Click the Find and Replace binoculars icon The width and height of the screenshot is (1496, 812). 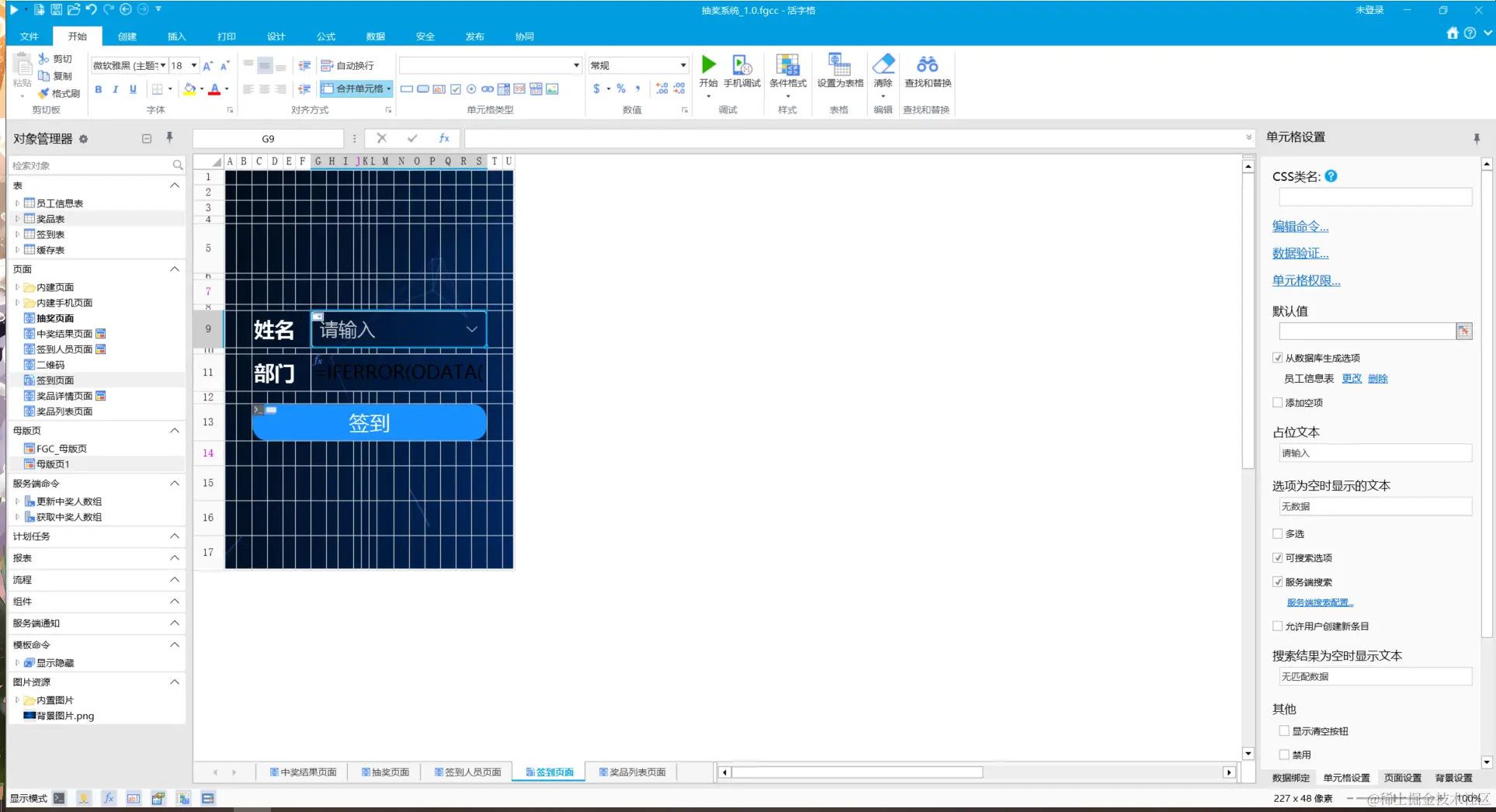point(928,64)
